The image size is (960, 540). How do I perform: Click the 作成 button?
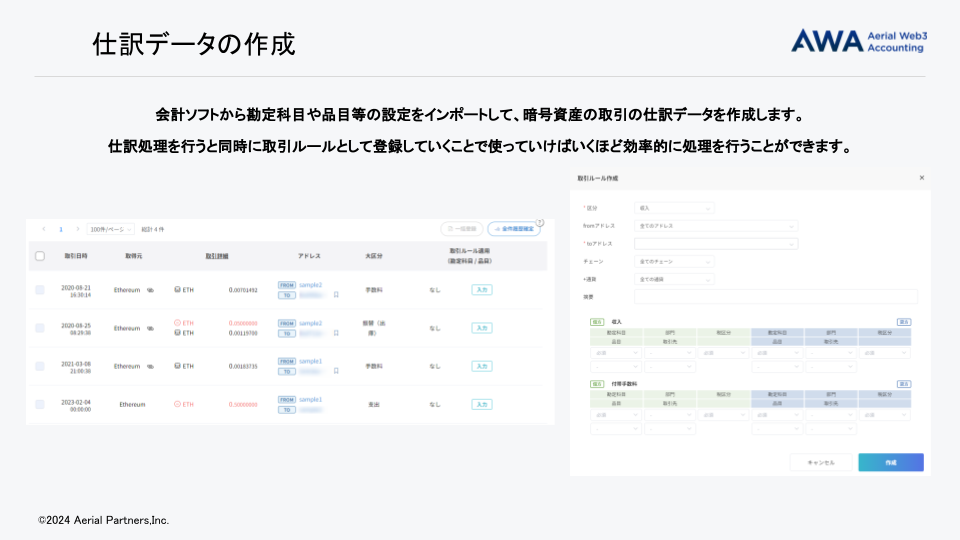(x=890, y=462)
